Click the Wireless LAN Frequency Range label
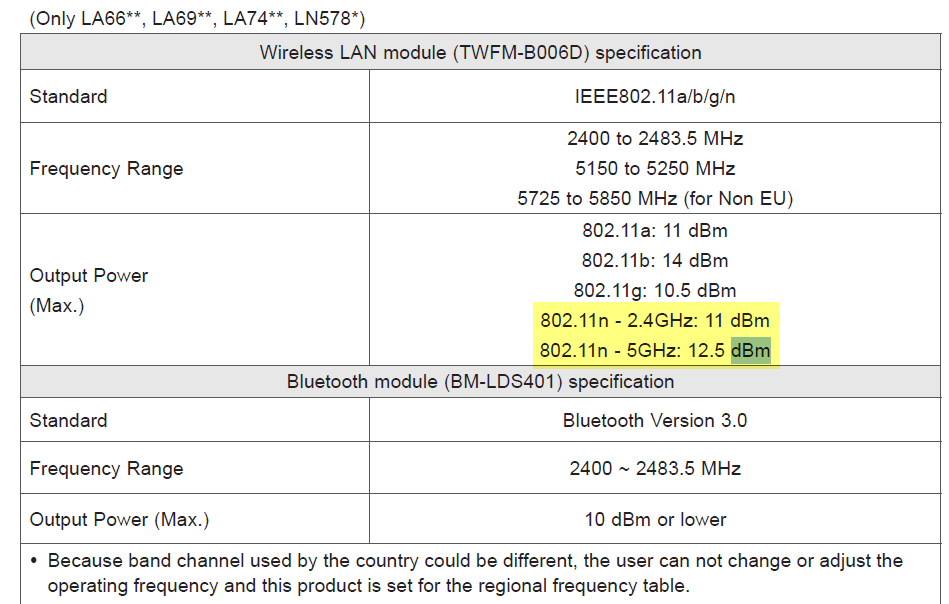This screenshot has height=604, width=949. (x=107, y=168)
